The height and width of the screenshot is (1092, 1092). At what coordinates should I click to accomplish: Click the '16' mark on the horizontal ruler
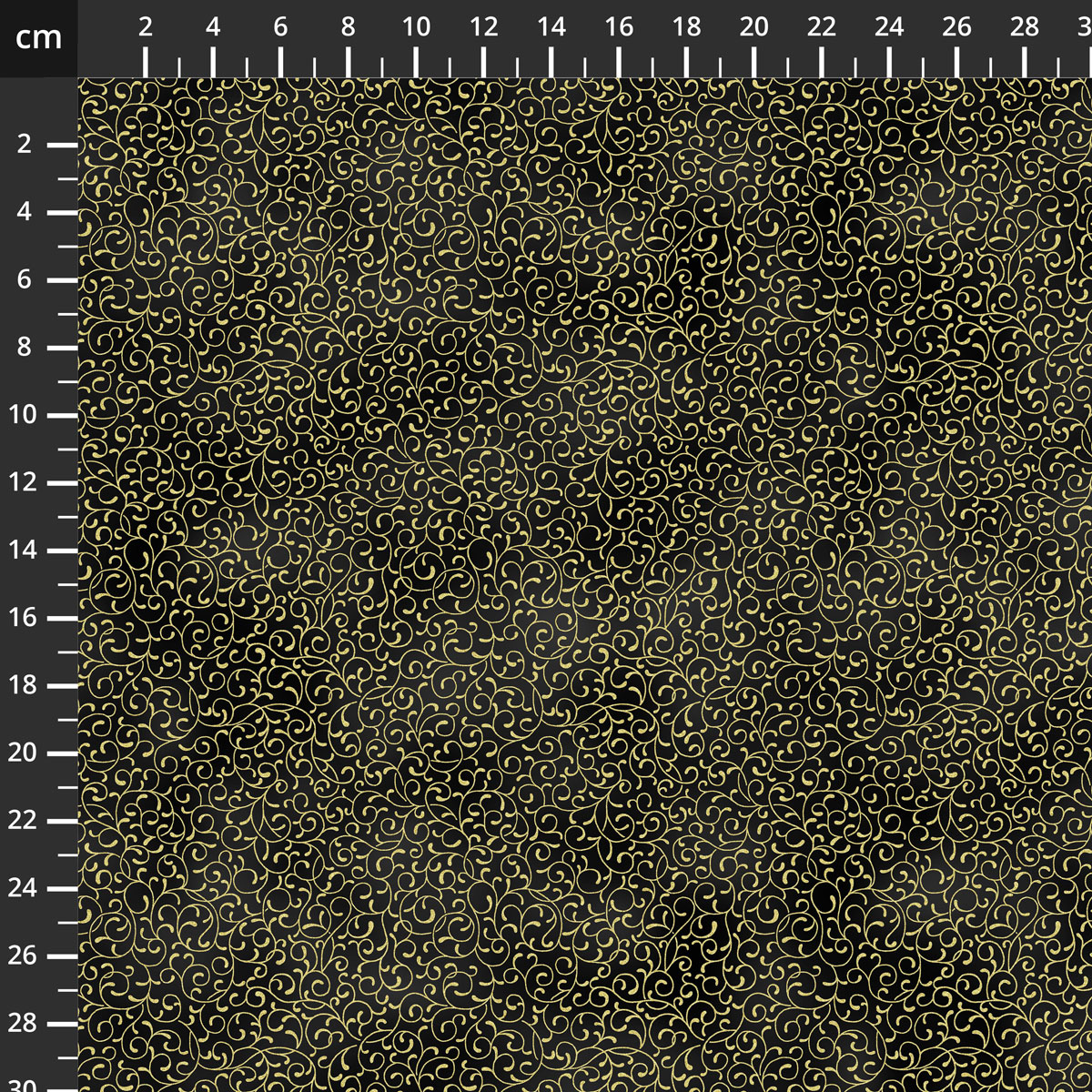pyautogui.click(x=619, y=27)
